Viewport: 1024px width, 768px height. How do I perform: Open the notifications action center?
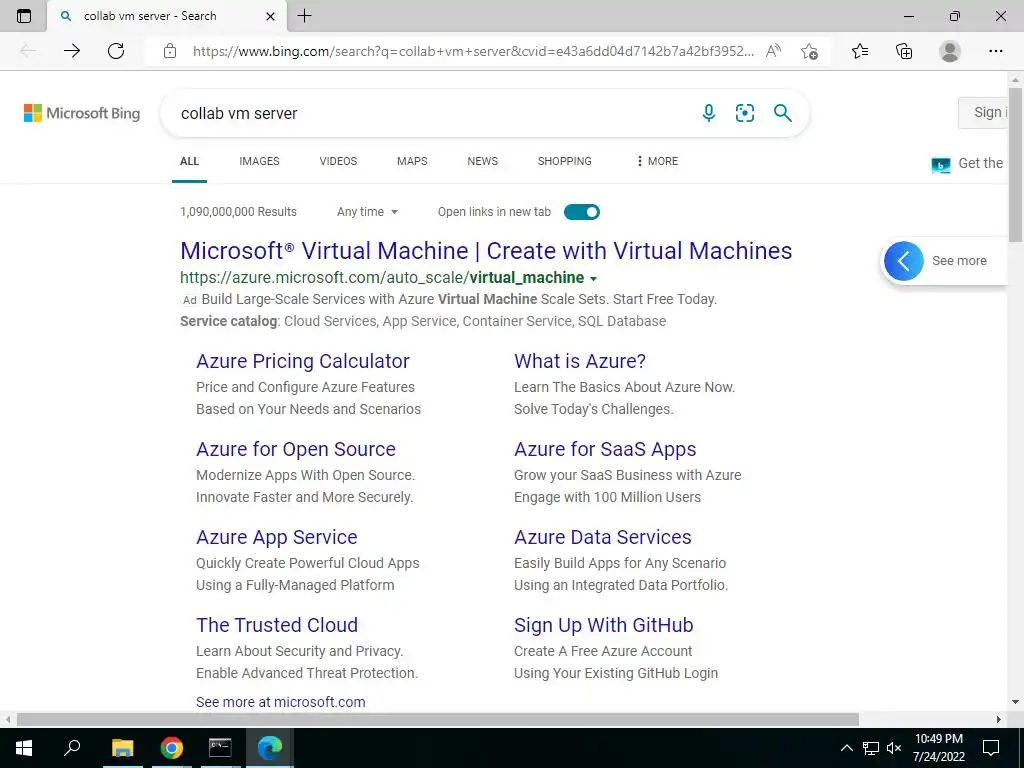[x=991, y=748]
